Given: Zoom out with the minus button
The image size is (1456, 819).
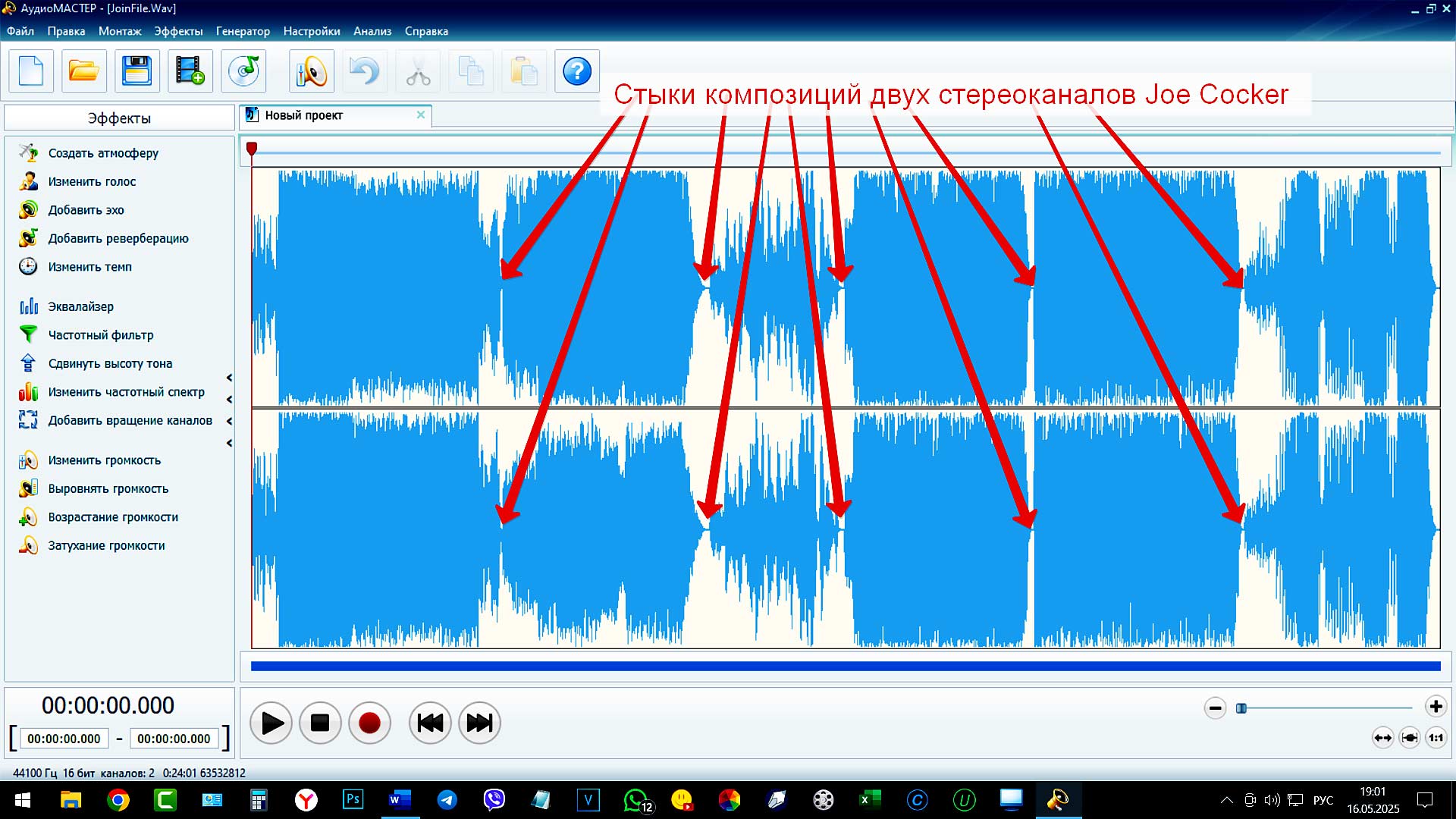Looking at the screenshot, I should coord(1215,708).
